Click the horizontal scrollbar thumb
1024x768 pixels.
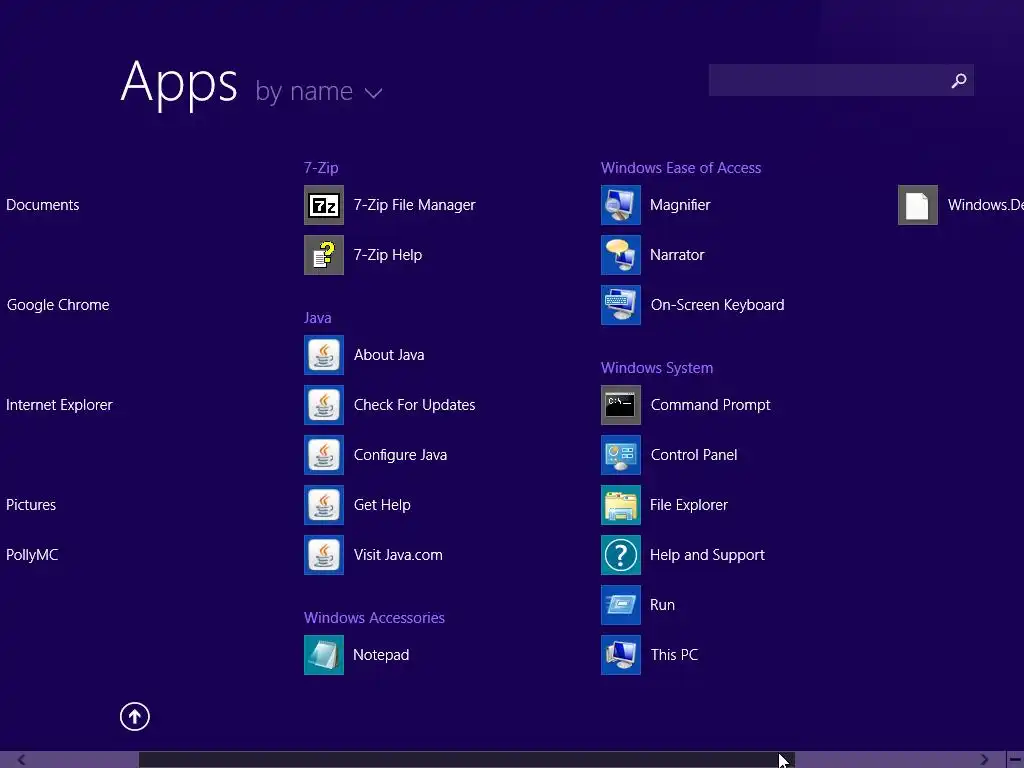466,760
